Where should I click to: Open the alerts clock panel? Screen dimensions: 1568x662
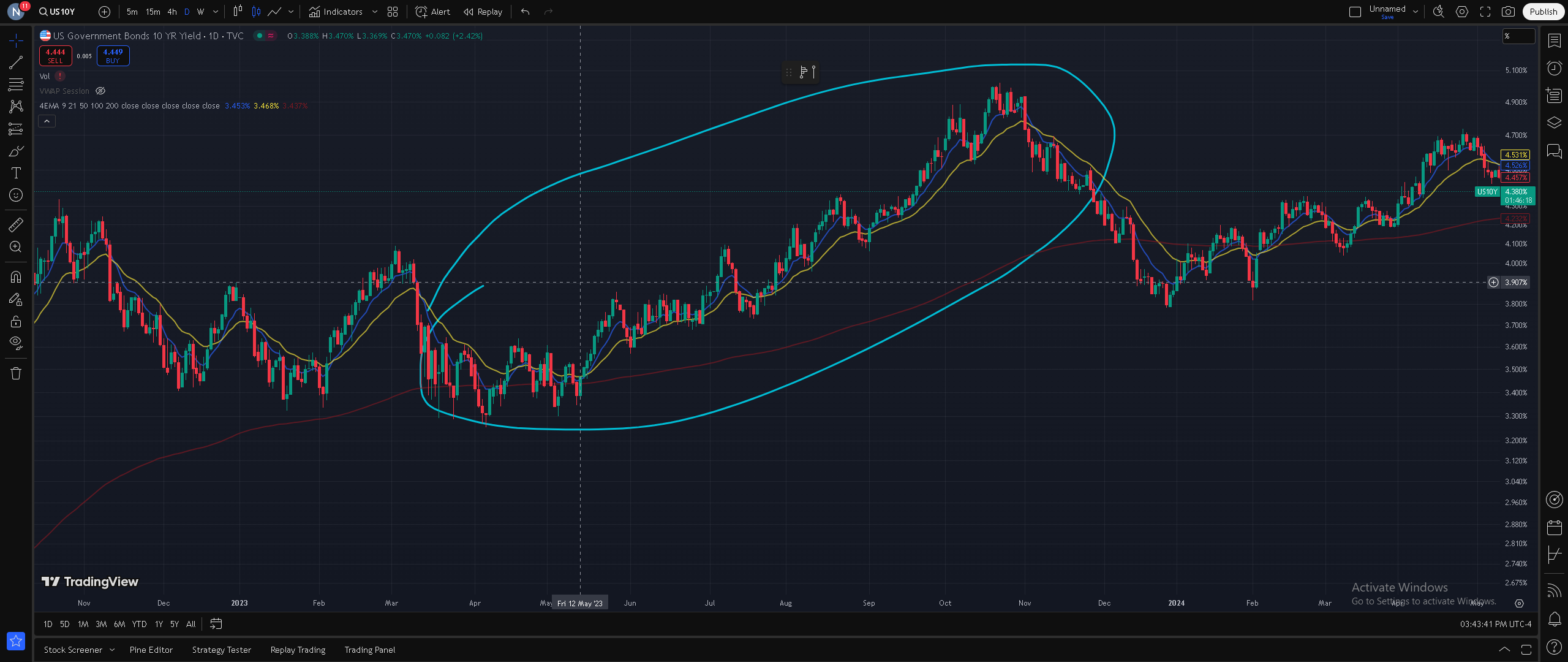(x=1554, y=67)
